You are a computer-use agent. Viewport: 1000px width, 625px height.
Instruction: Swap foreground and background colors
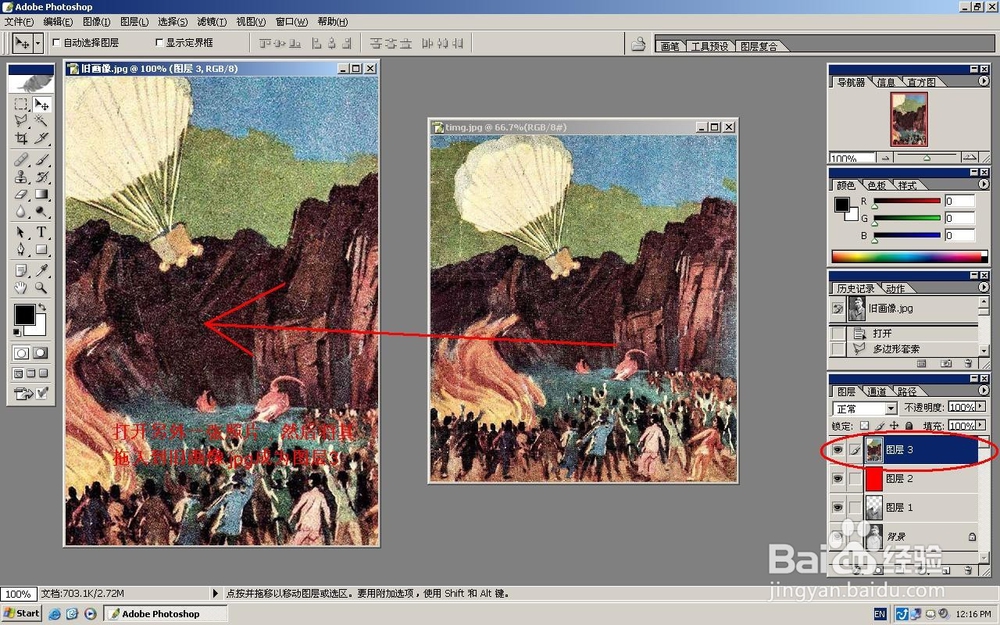click(x=42, y=307)
